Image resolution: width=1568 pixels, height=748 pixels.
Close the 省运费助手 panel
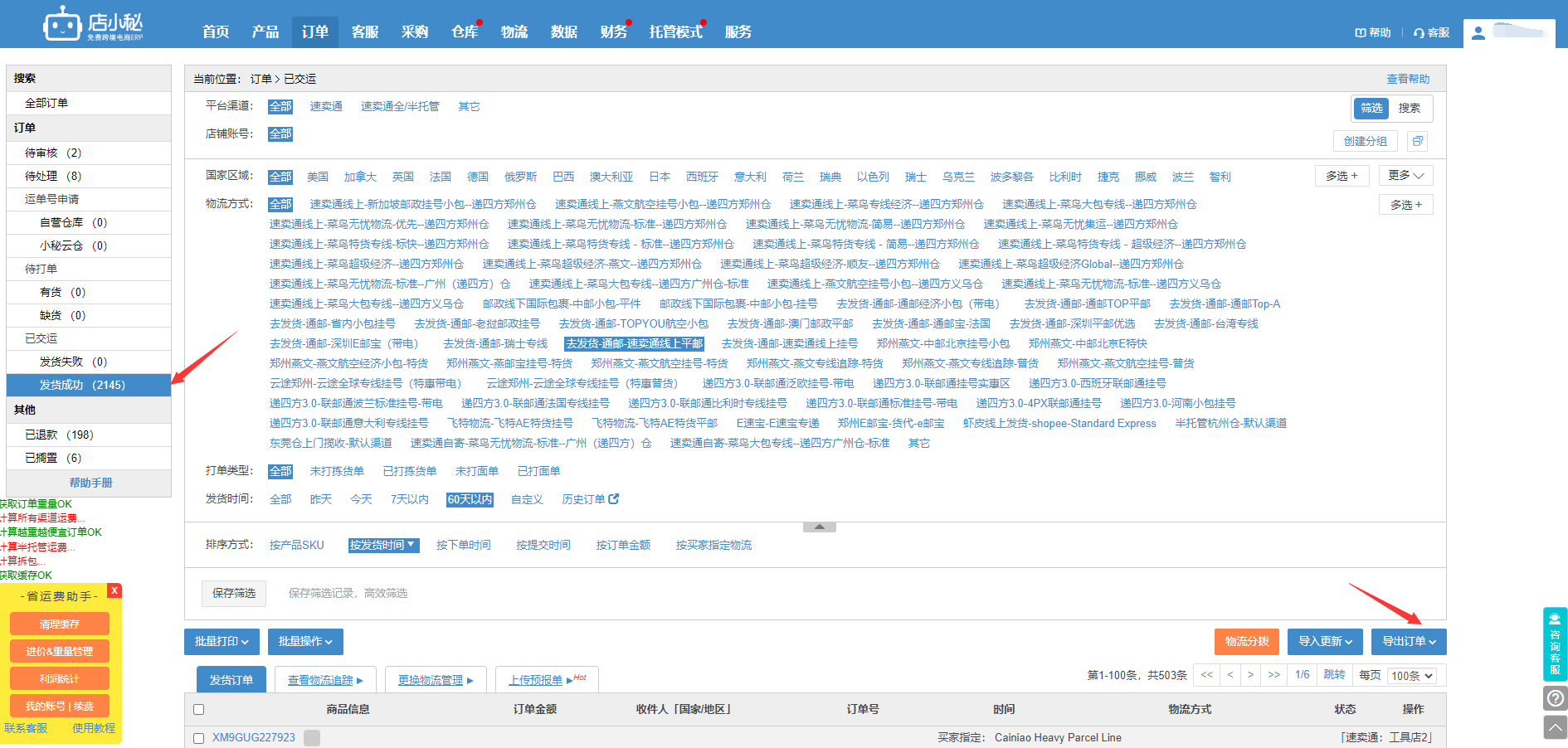pyautogui.click(x=114, y=590)
